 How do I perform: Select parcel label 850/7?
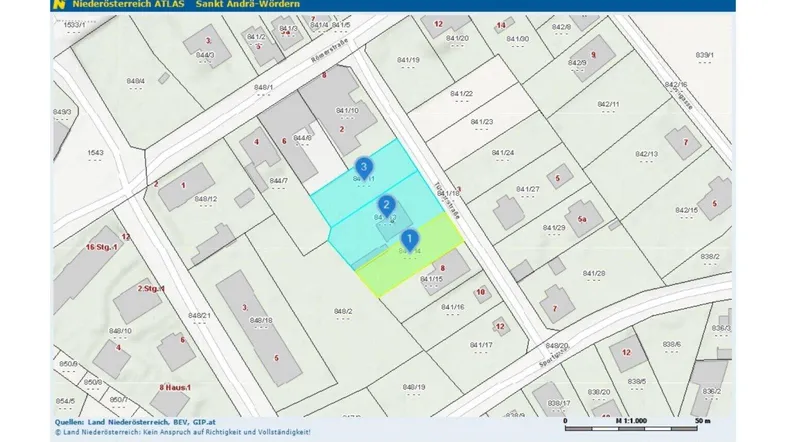pyautogui.click(x=118, y=400)
